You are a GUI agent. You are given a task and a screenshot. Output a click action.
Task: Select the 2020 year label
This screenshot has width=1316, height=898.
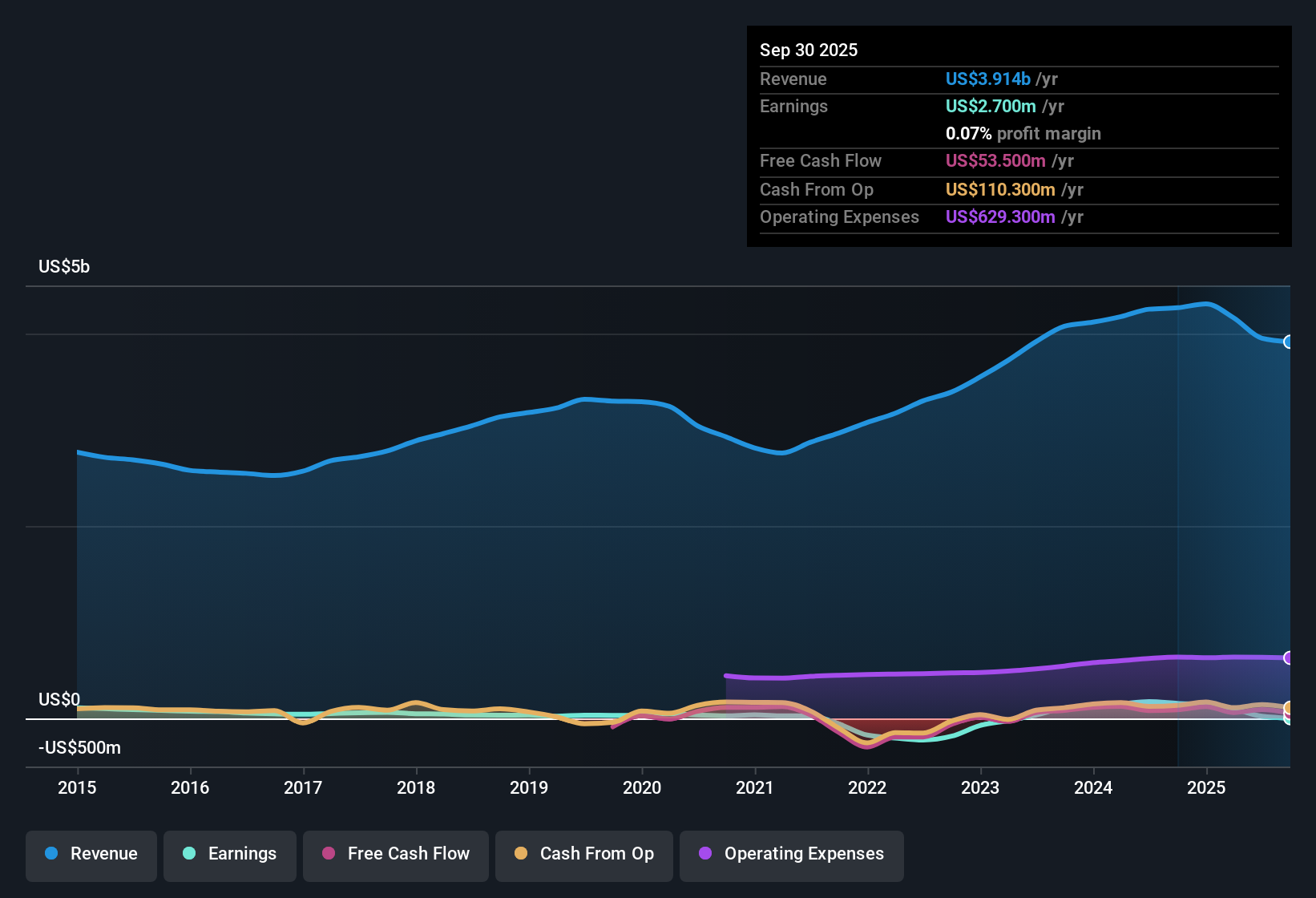(x=642, y=788)
